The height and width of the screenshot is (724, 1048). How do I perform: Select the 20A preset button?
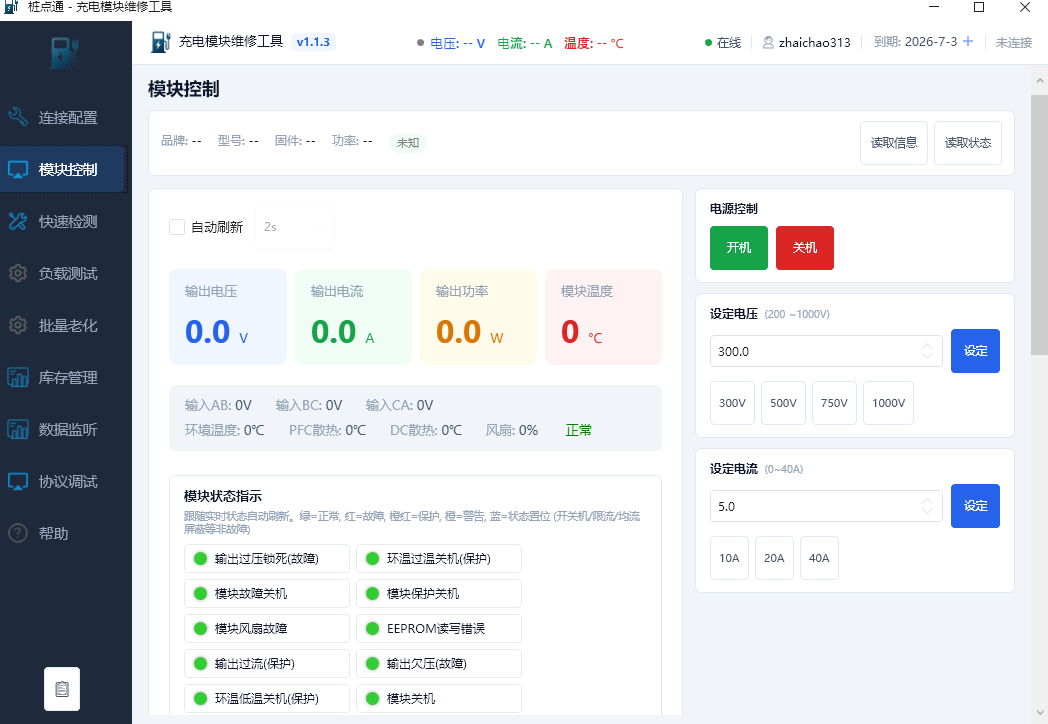(x=774, y=558)
